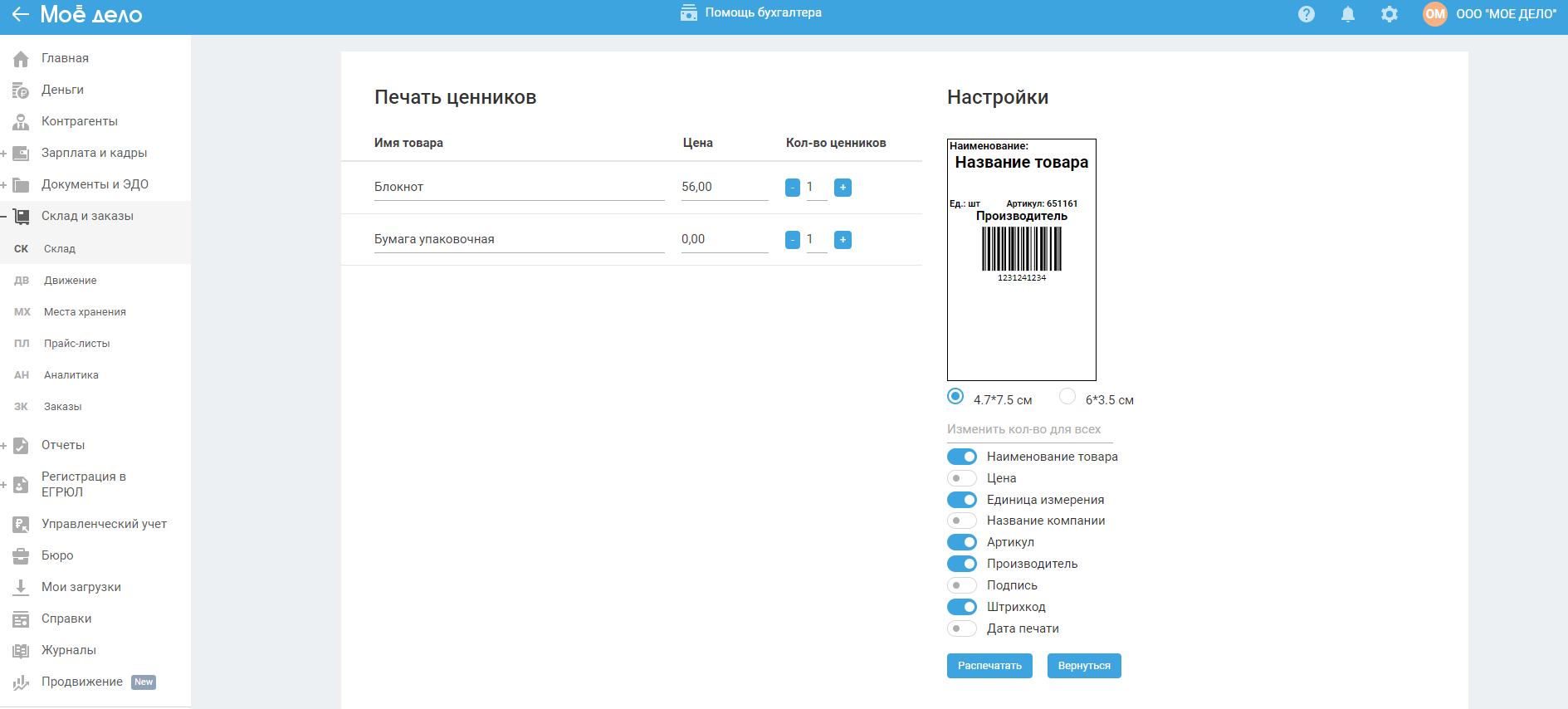
Task: Expand the Зарплата и кадры section
Action: coord(4,154)
